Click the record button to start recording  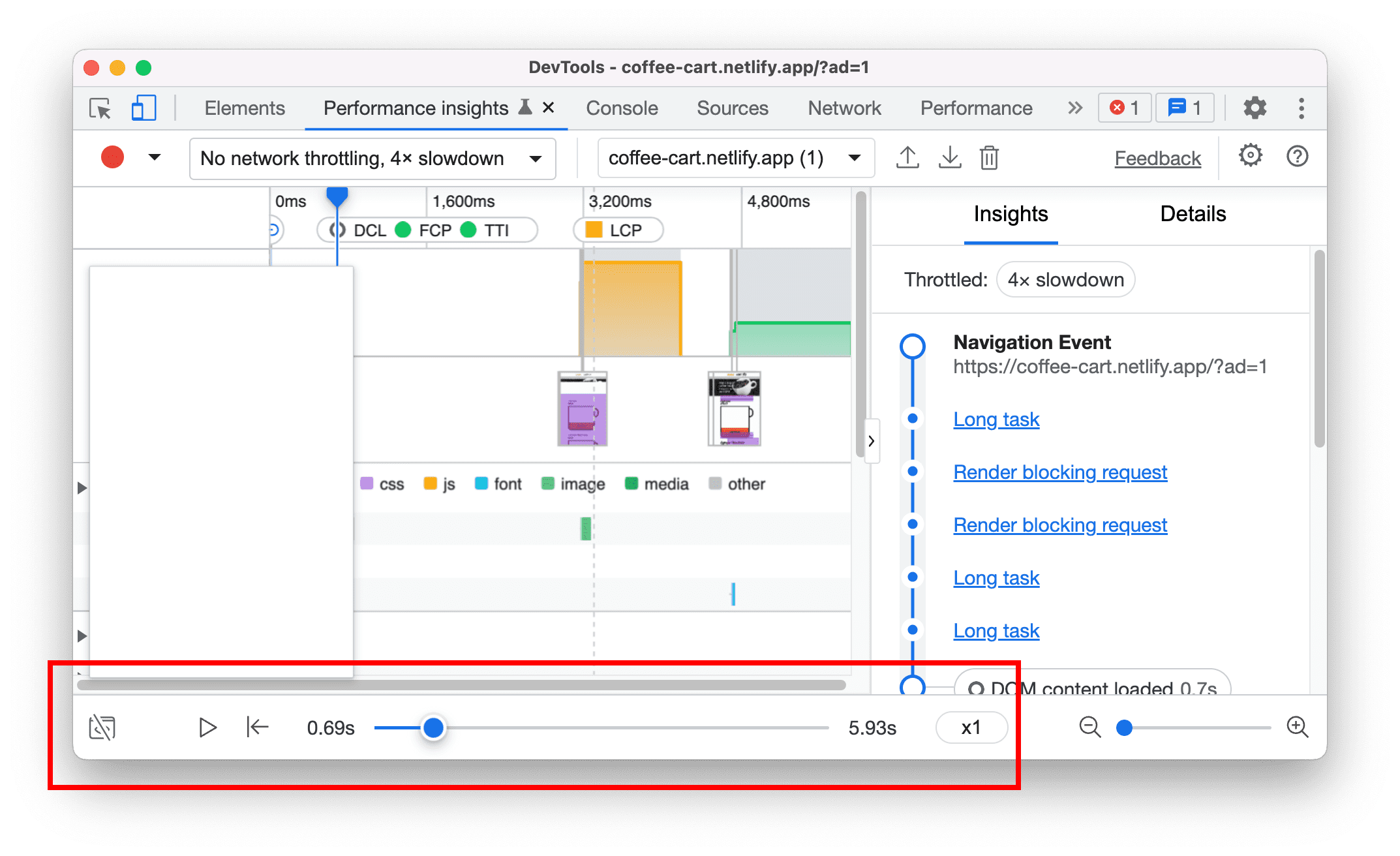point(112,158)
